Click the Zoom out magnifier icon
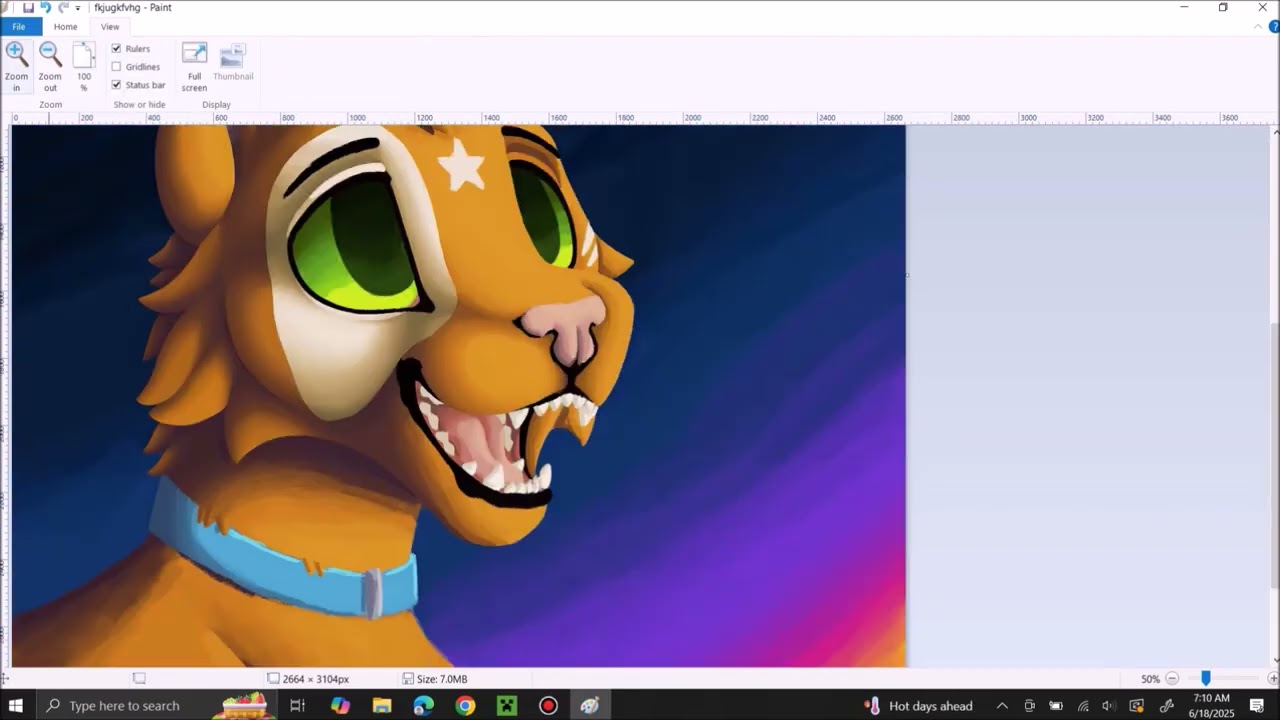 click(x=50, y=55)
